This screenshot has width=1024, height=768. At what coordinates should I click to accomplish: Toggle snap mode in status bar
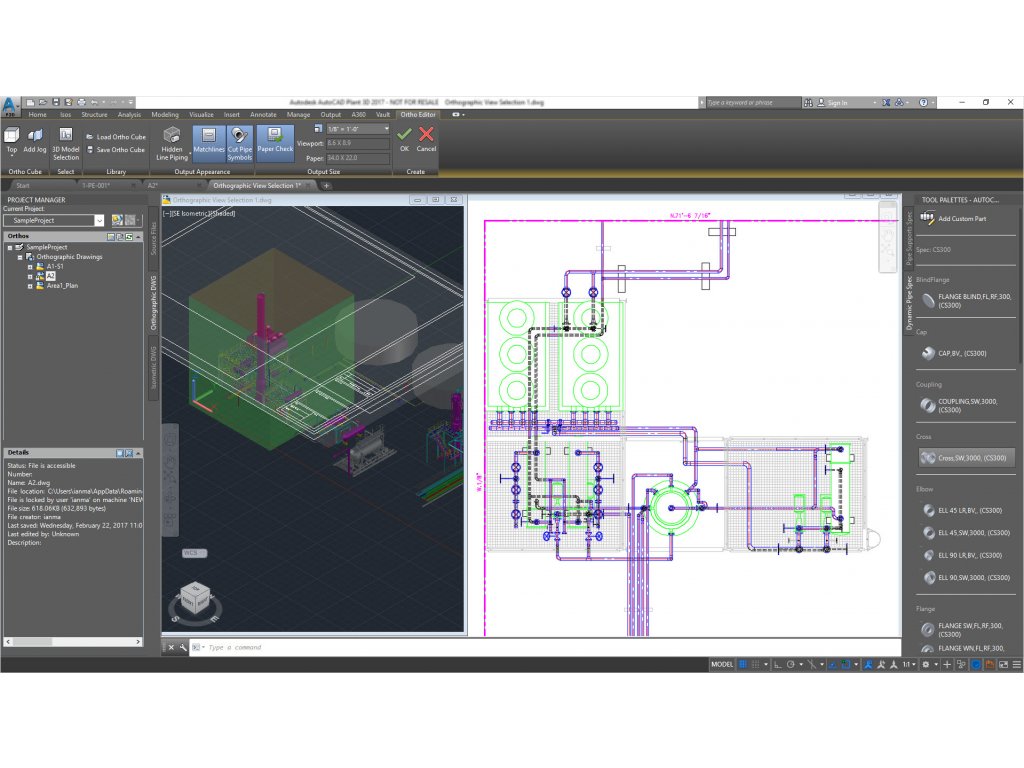(x=756, y=665)
